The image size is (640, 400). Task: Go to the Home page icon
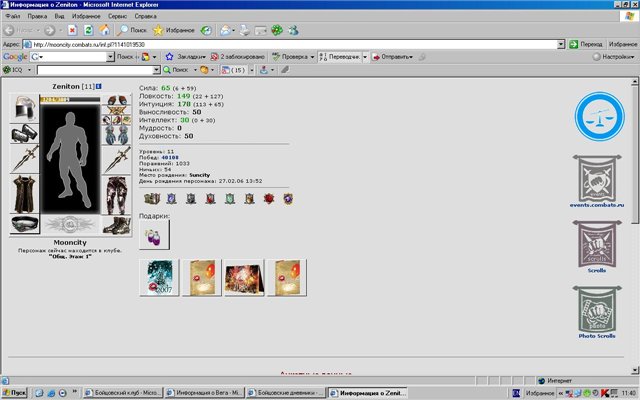[104, 30]
